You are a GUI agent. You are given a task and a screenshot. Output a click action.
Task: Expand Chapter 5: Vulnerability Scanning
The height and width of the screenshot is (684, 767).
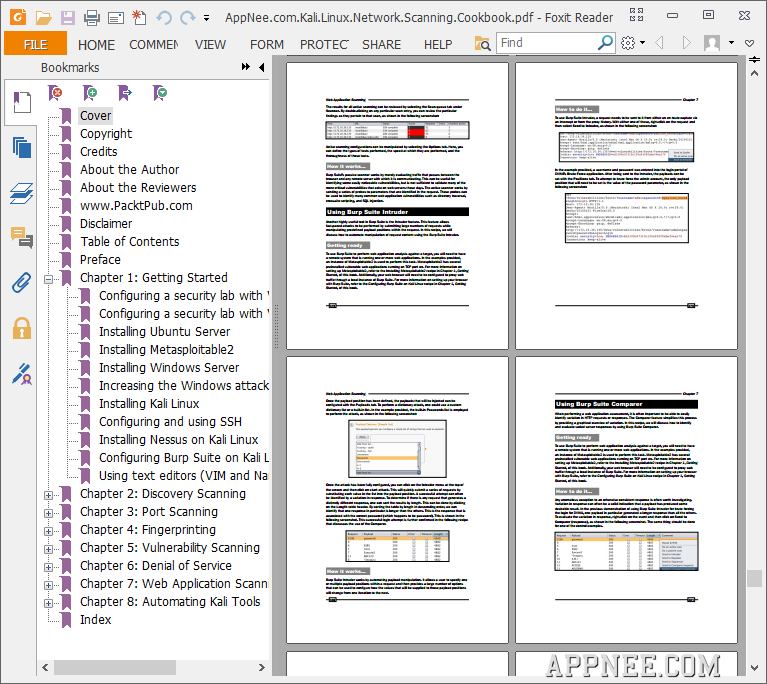pyautogui.click(x=48, y=549)
